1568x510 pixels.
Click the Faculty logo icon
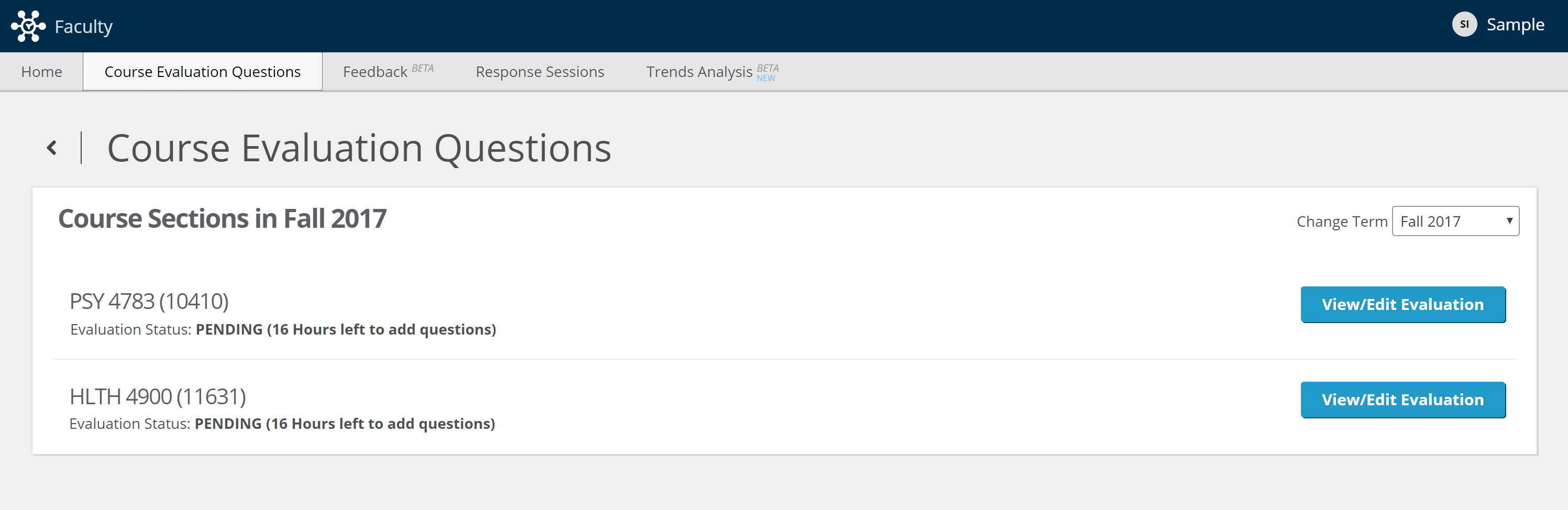coord(28,26)
